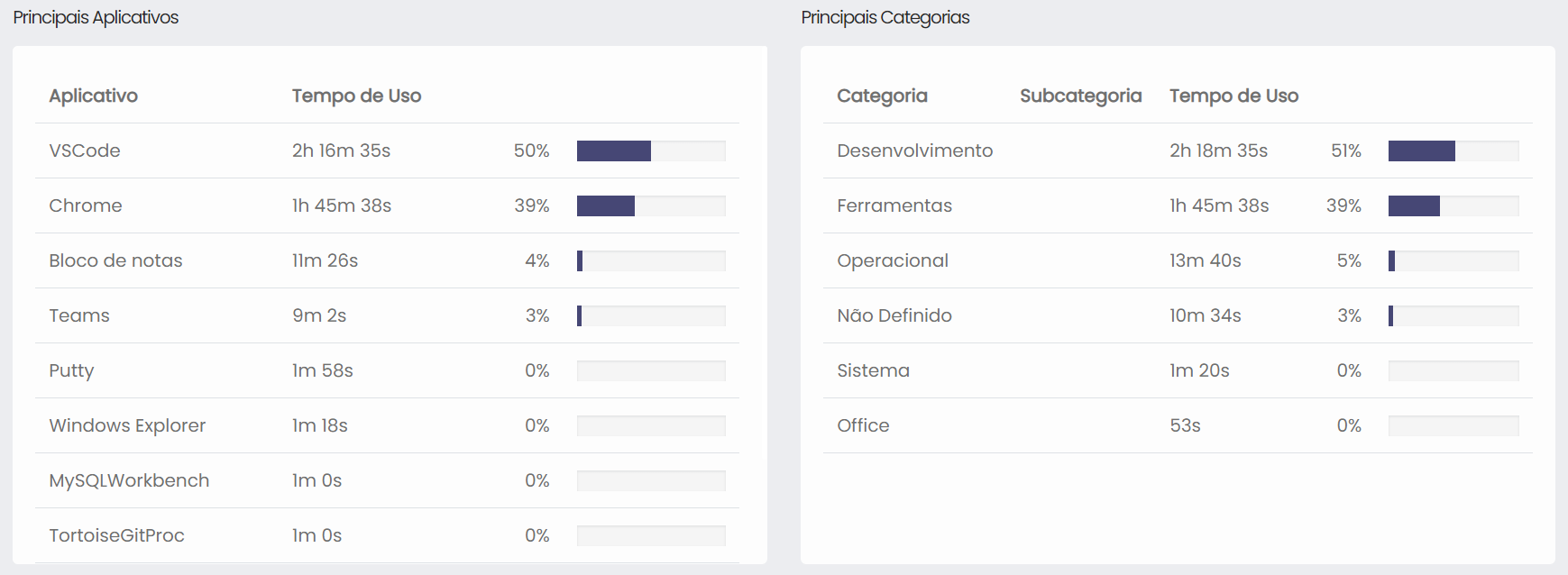Image resolution: width=1568 pixels, height=575 pixels.
Task: Click the Putty application name
Action: click(71, 370)
